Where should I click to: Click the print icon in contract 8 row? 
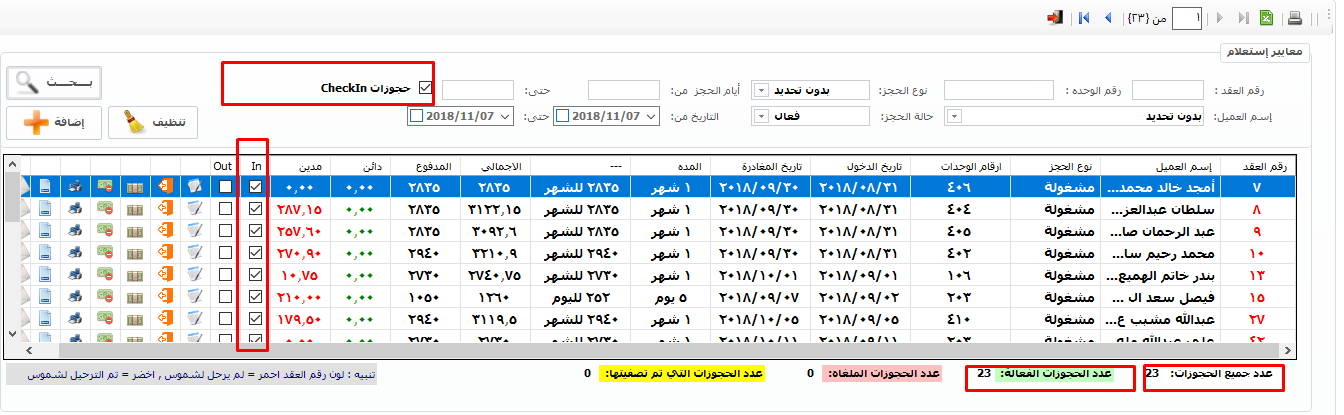76,208
